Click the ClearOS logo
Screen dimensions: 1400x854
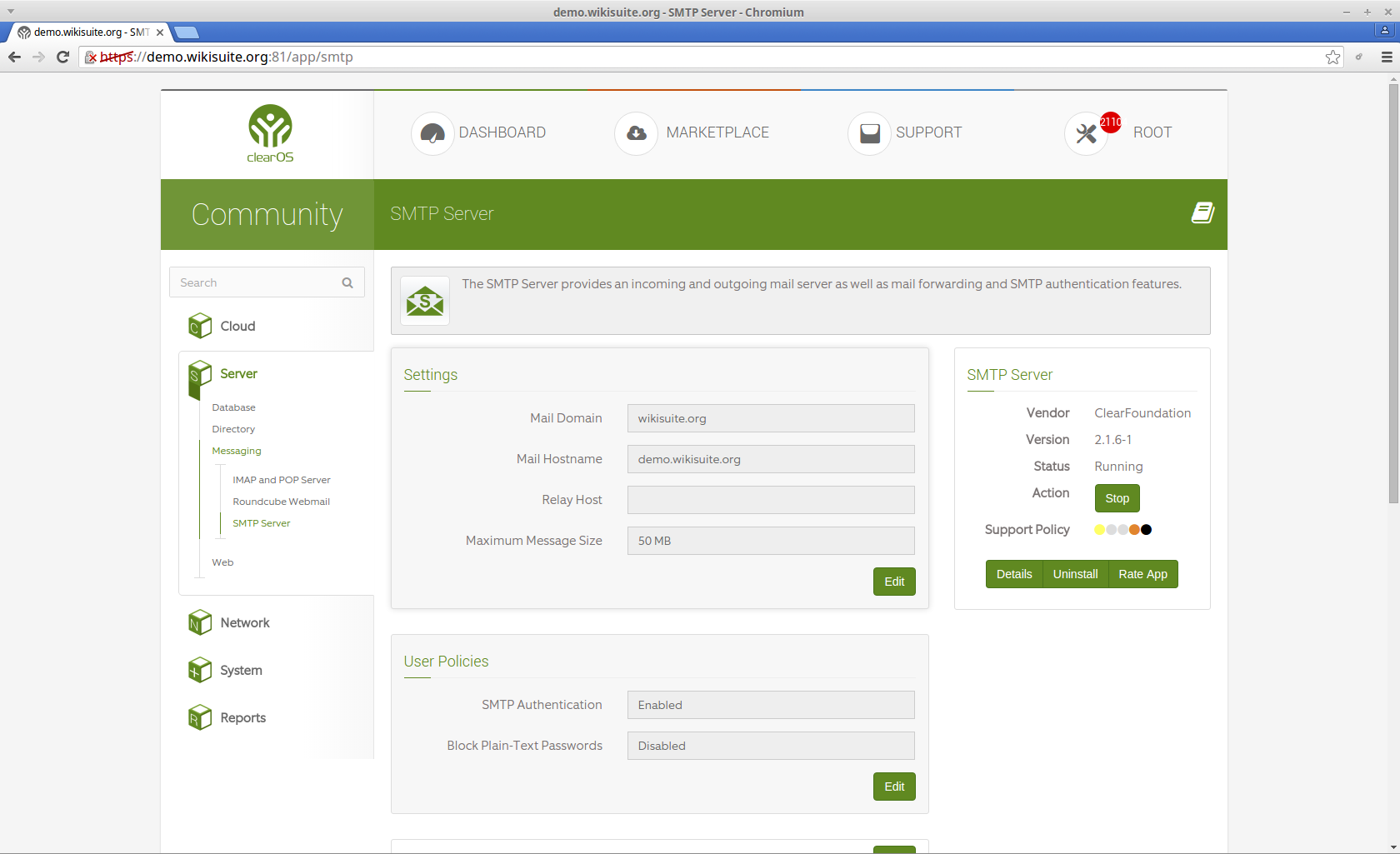(x=270, y=133)
